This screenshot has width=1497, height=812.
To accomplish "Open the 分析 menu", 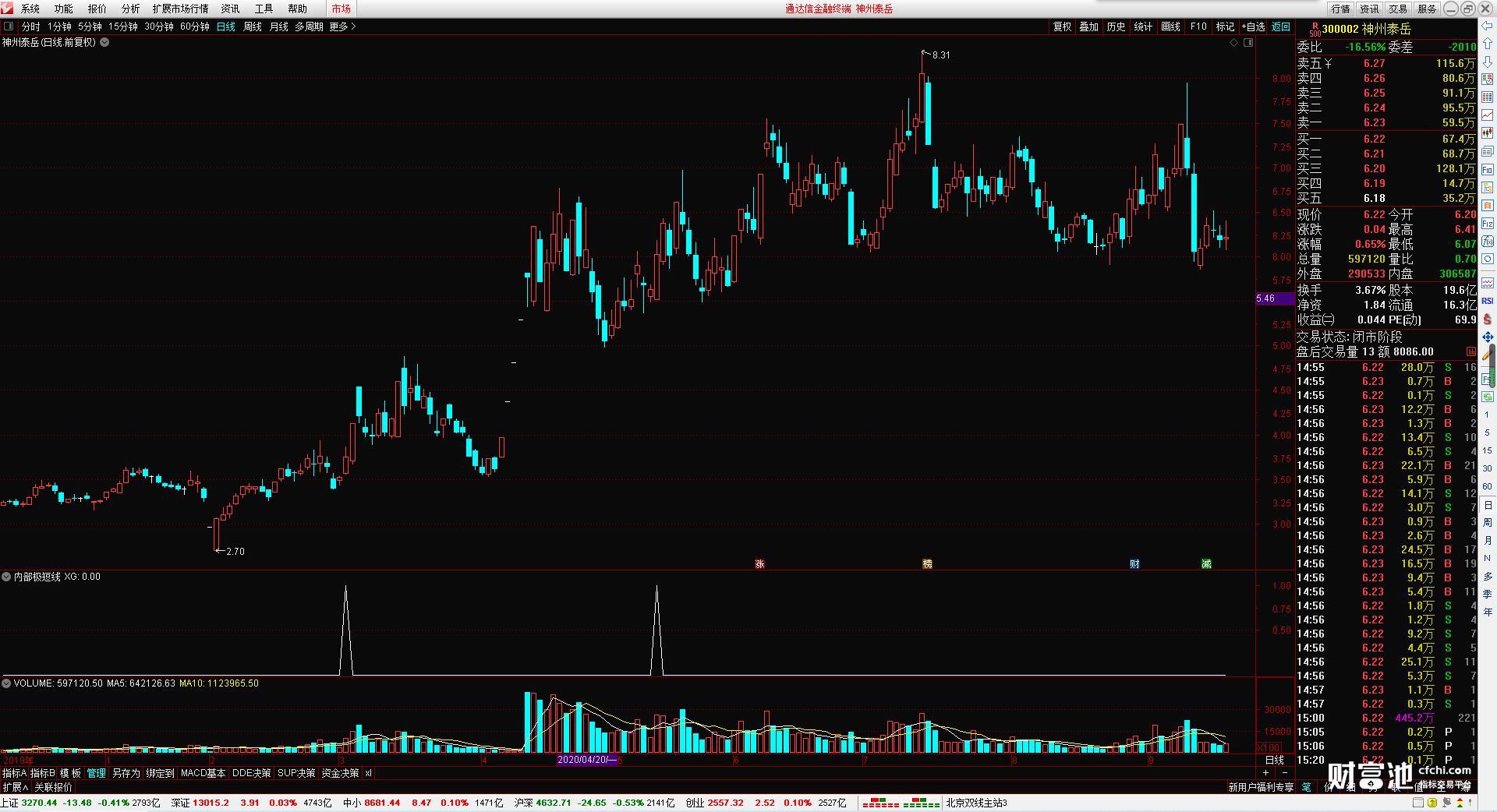I will tap(131, 9).
